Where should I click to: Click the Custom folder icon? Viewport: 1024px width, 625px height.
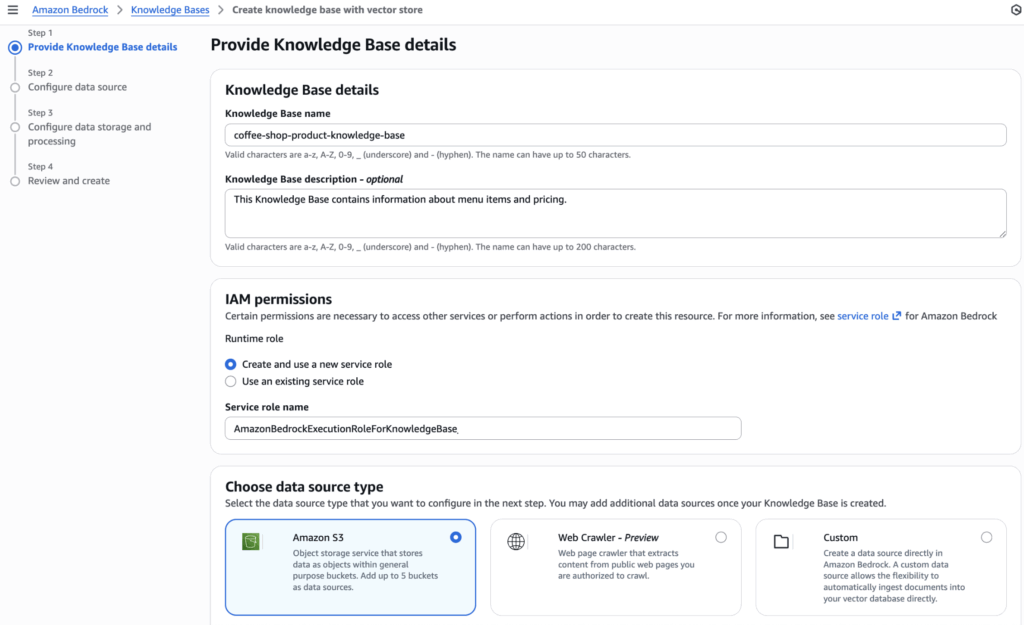(782, 541)
